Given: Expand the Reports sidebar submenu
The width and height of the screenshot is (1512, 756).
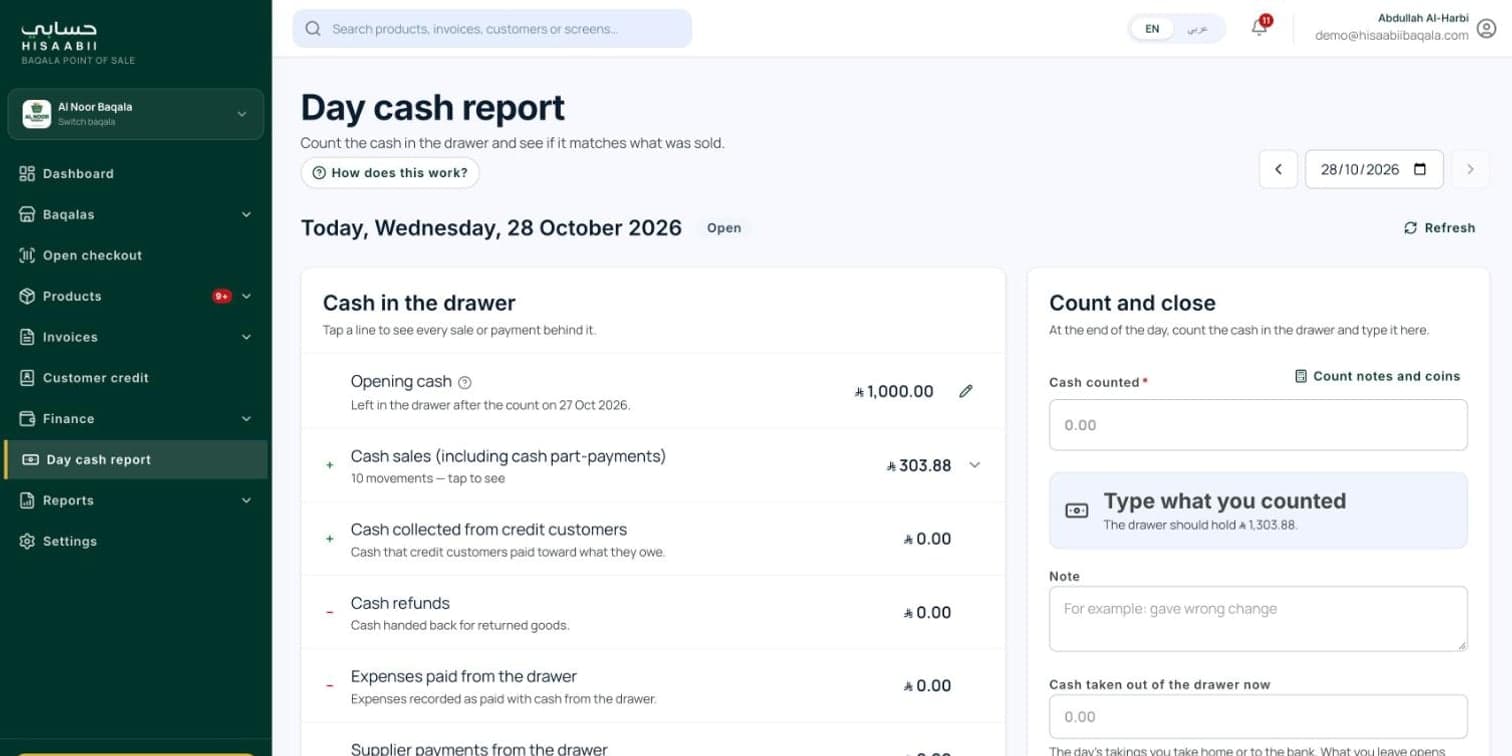Looking at the screenshot, I should 246,500.
